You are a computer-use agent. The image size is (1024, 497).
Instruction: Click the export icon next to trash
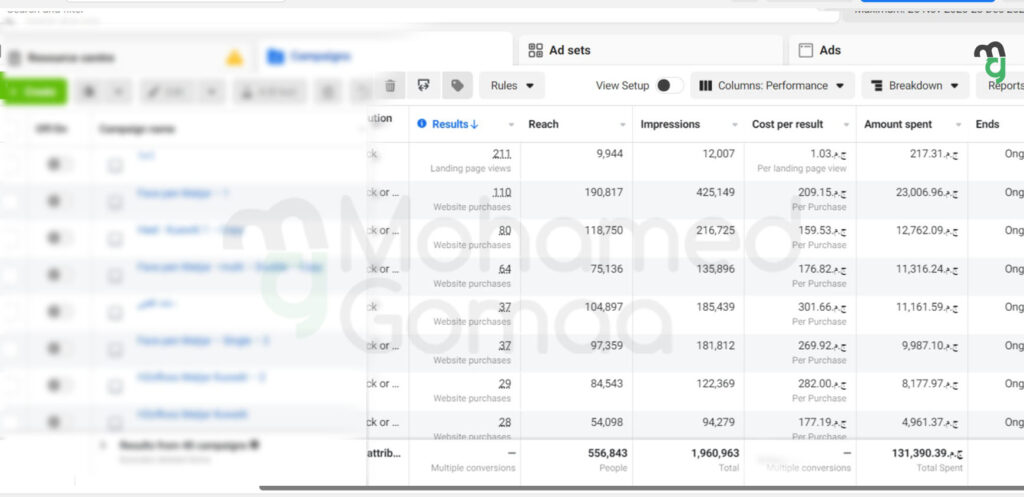click(x=424, y=86)
